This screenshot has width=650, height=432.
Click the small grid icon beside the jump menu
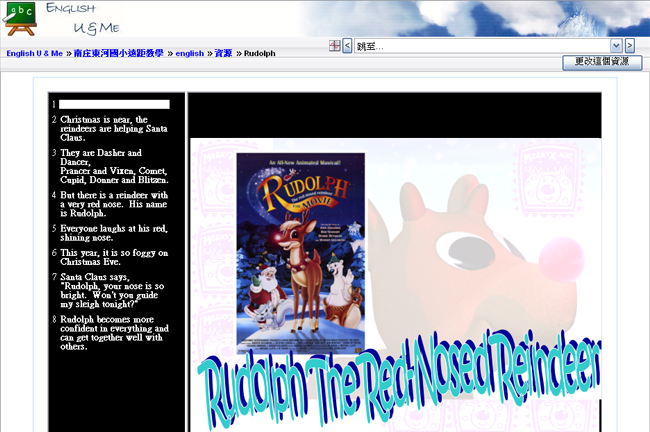334,46
